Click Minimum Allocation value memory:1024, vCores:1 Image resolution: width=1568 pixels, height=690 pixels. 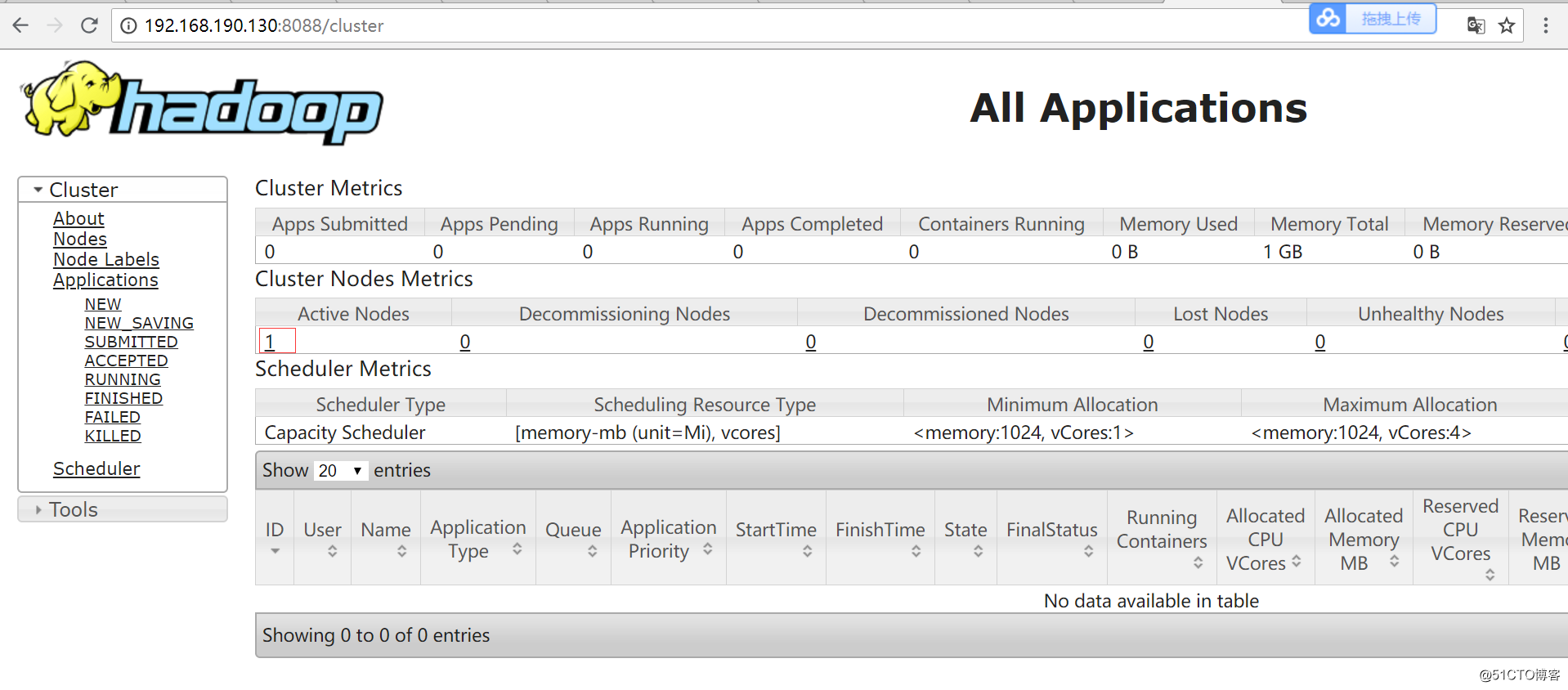coord(1024,432)
